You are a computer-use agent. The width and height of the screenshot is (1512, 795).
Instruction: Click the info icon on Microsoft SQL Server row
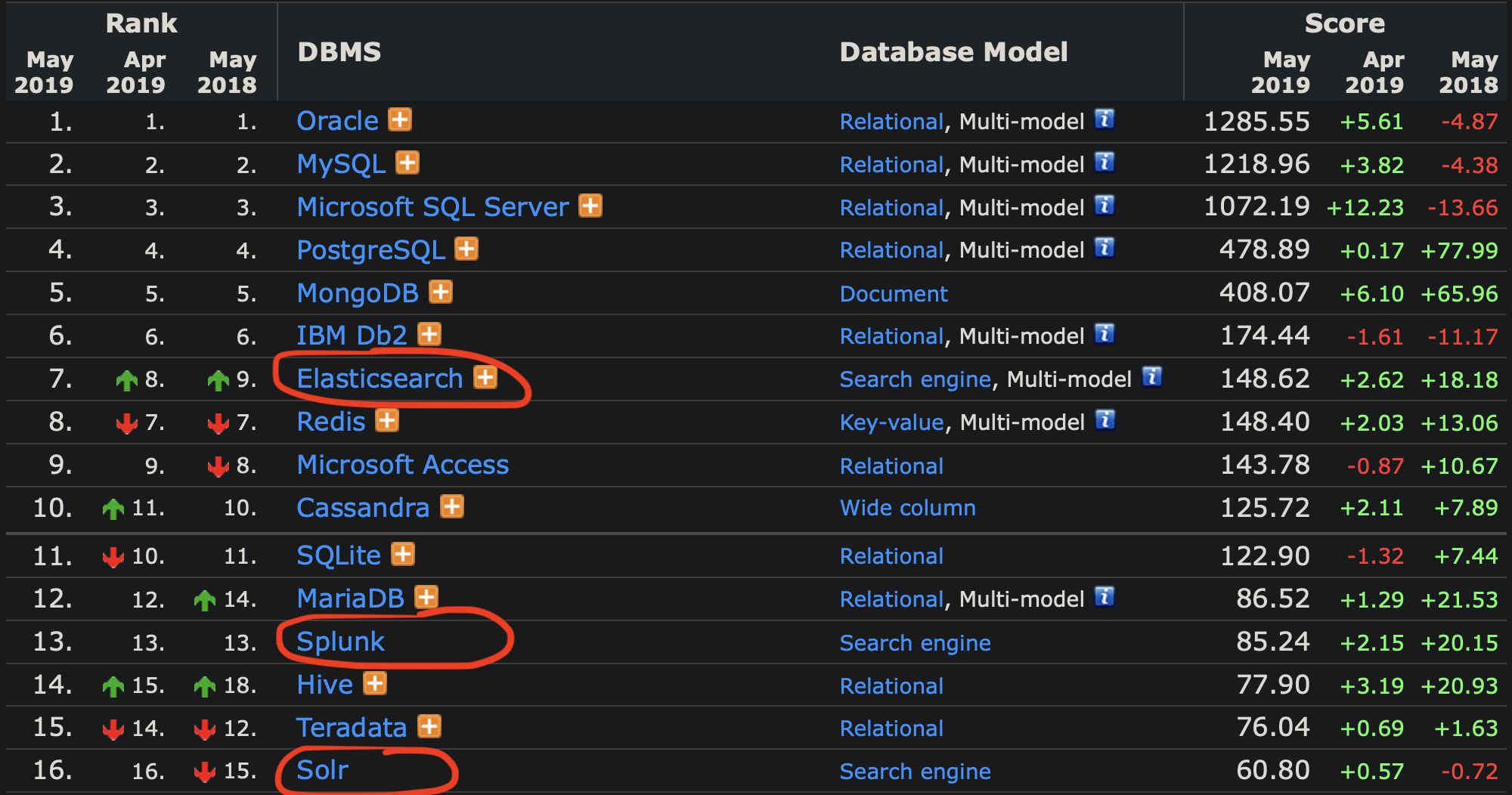point(1106,206)
